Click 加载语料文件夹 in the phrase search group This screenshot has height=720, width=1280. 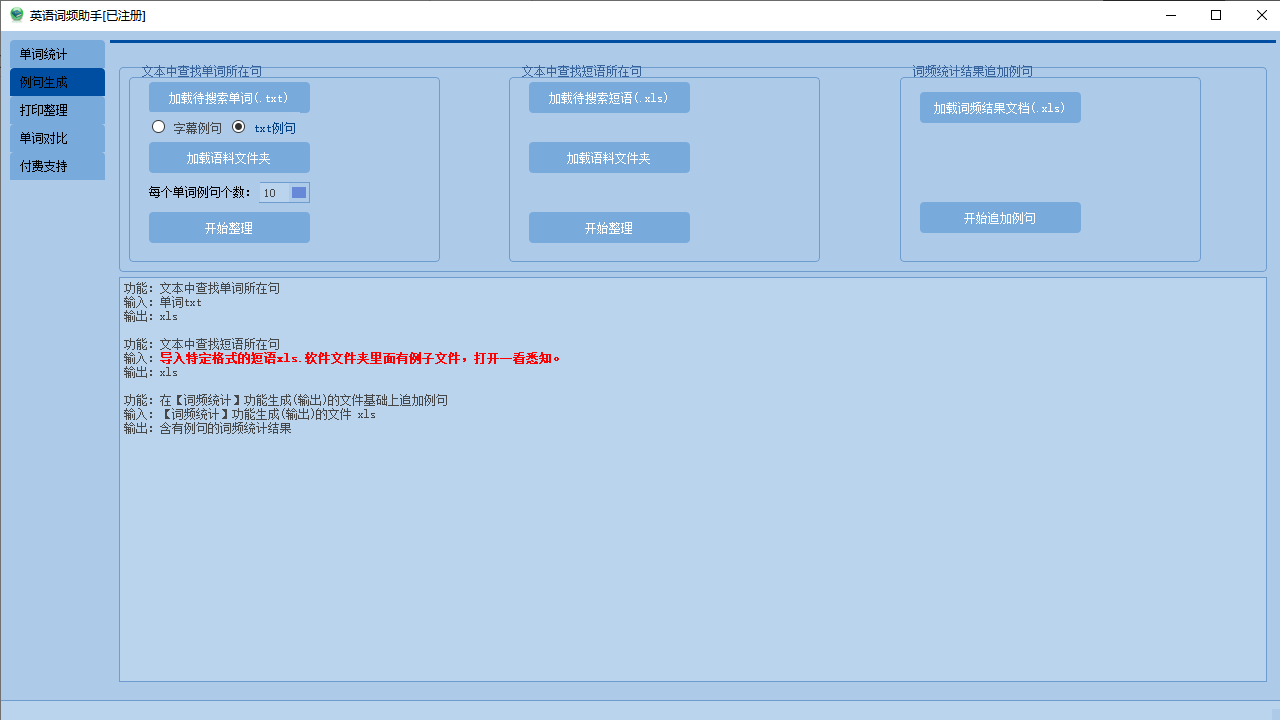609,158
